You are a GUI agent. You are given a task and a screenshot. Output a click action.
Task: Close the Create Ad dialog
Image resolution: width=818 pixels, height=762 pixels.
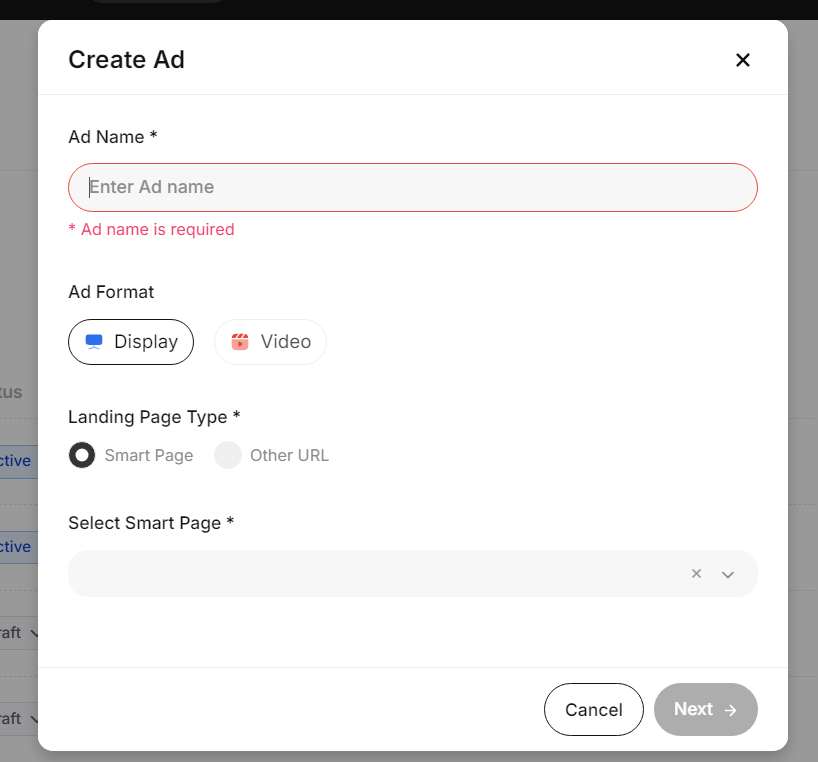(742, 60)
